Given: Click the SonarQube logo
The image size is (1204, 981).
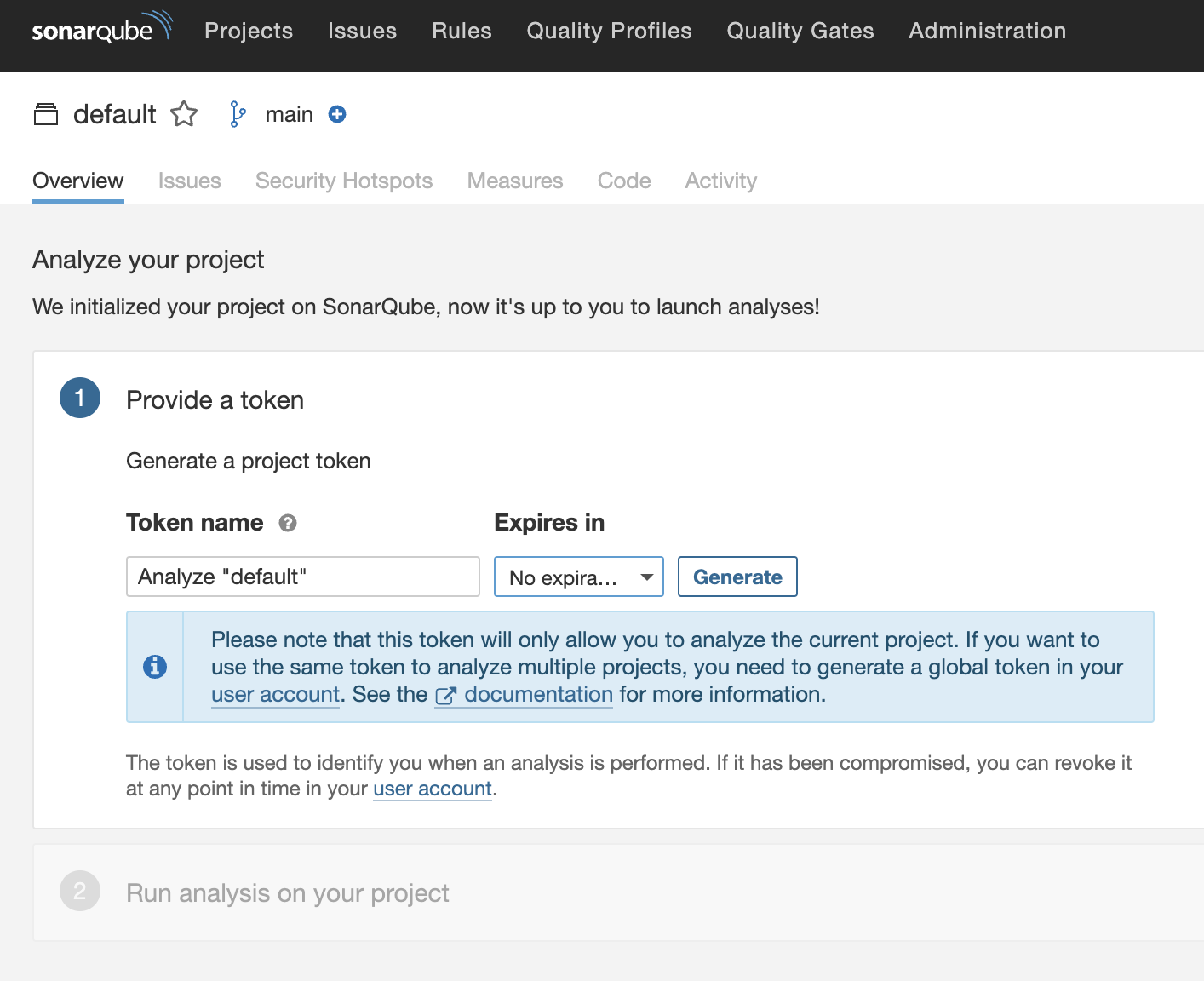Looking at the screenshot, I should coord(101,30).
